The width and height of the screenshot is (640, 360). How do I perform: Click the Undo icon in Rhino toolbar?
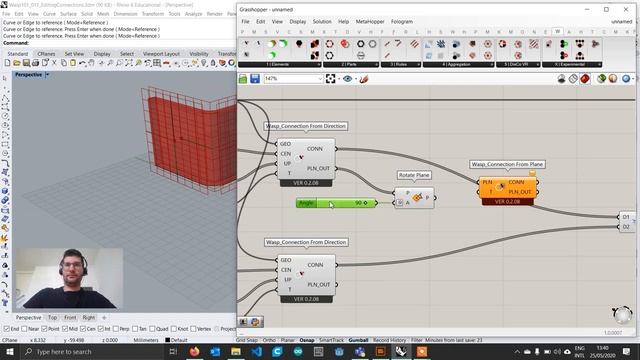point(82,63)
